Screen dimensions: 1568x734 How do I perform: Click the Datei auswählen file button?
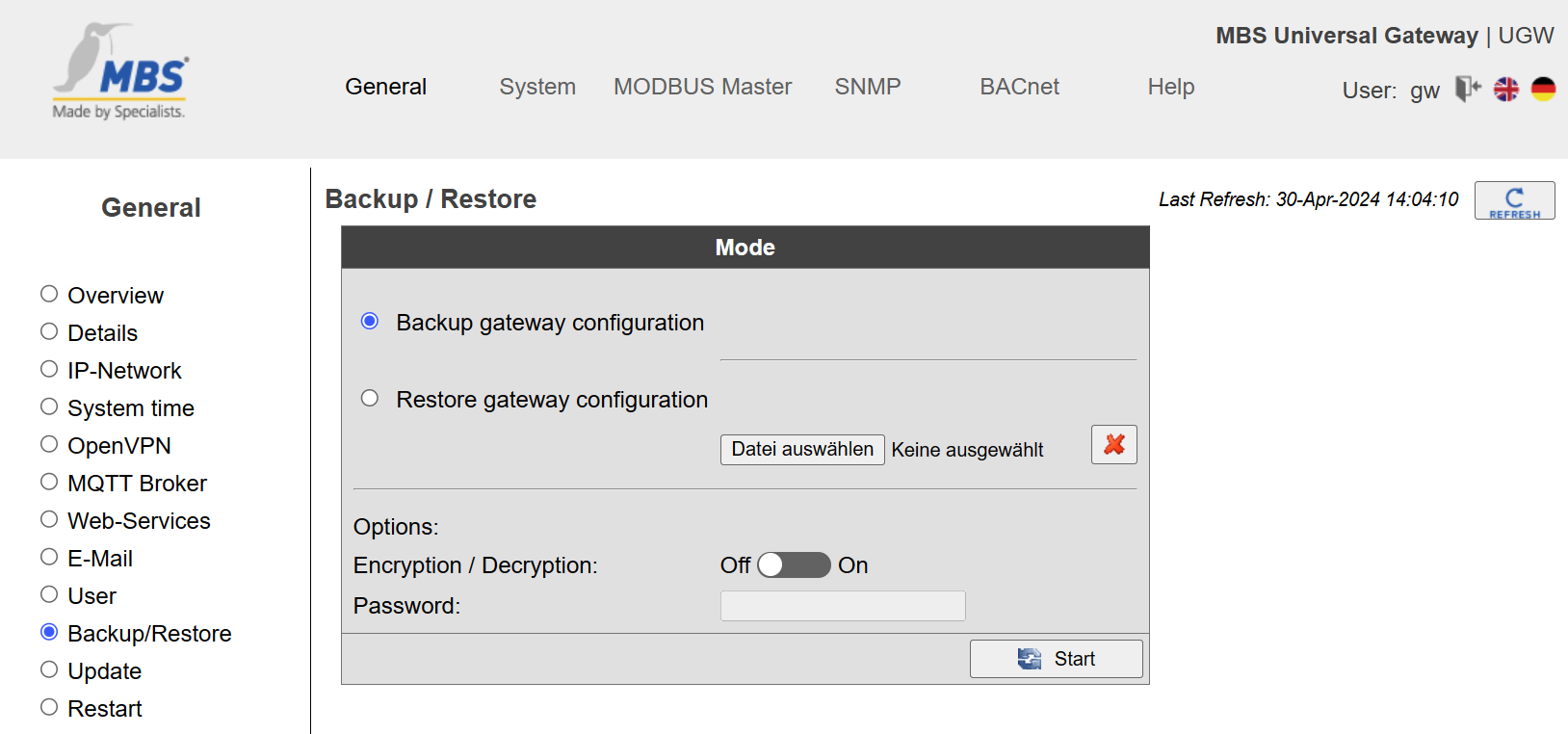click(x=802, y=450)
